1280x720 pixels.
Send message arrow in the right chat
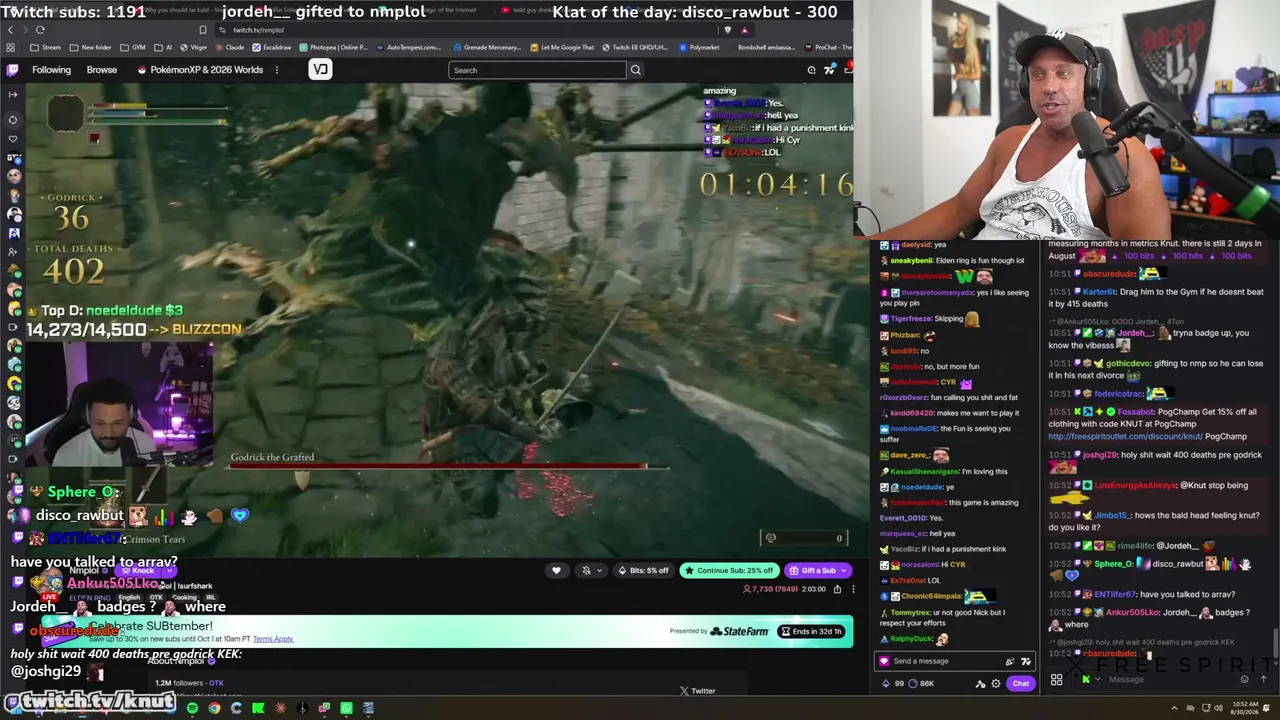coord(1263,679)
